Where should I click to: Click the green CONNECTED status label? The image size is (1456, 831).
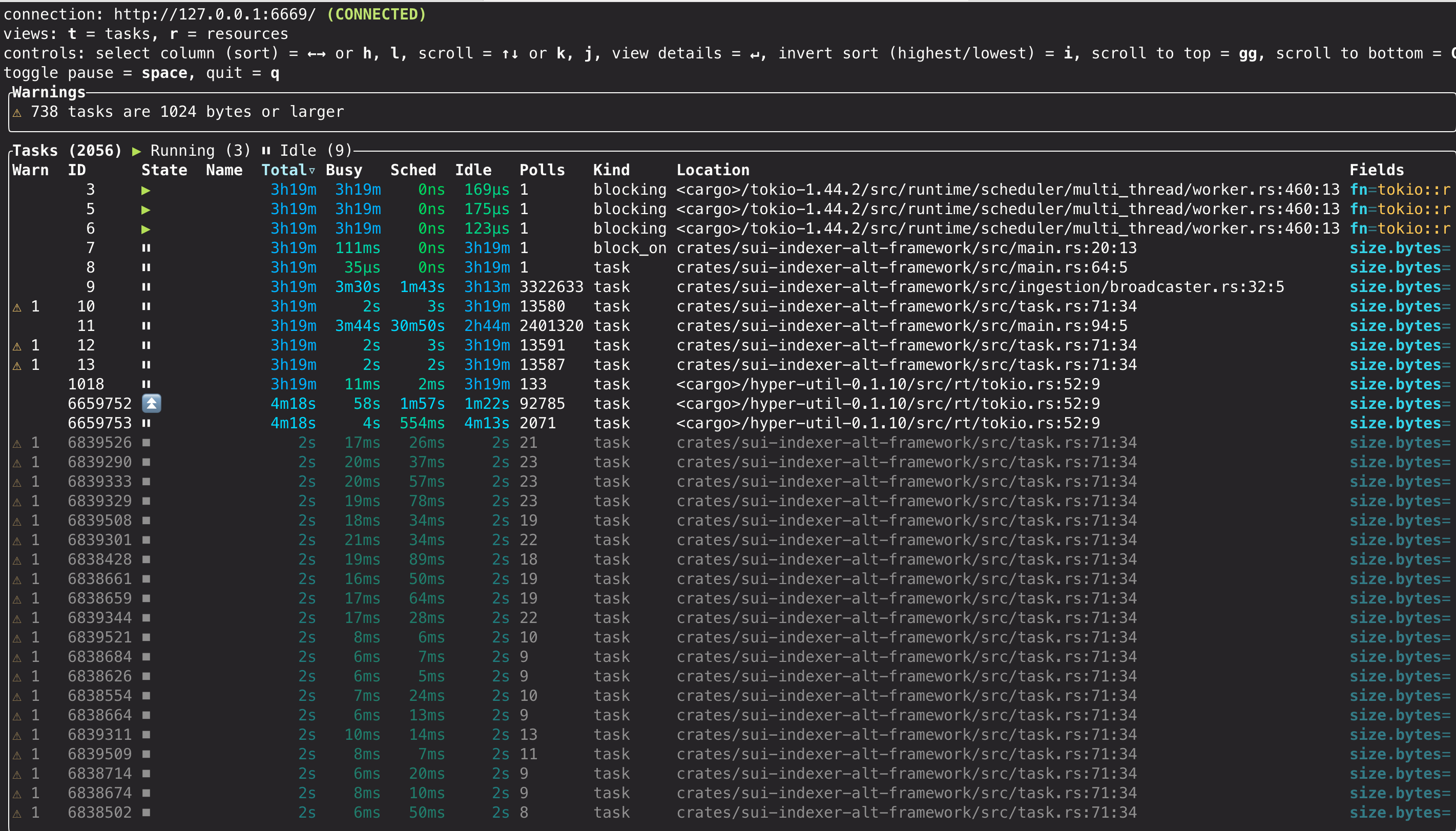coord(376,14)
